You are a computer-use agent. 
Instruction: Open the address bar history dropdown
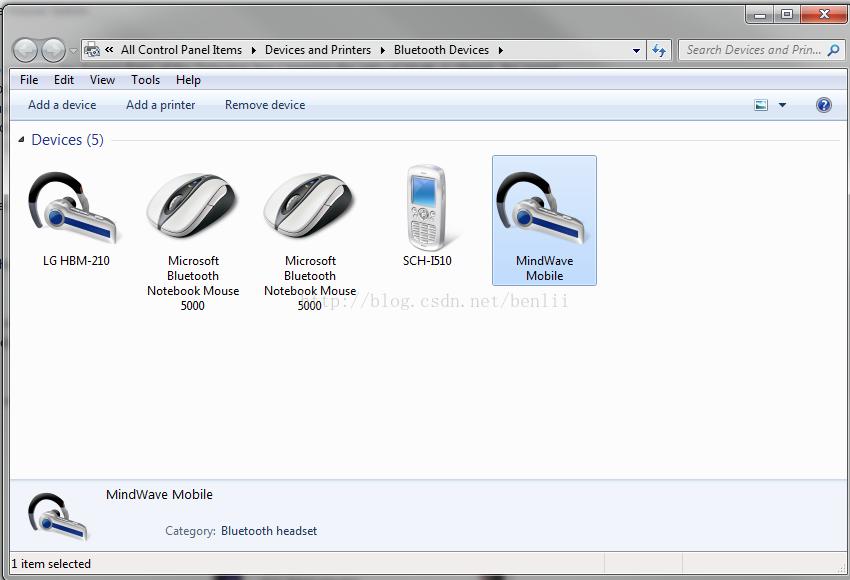(636, 50)
